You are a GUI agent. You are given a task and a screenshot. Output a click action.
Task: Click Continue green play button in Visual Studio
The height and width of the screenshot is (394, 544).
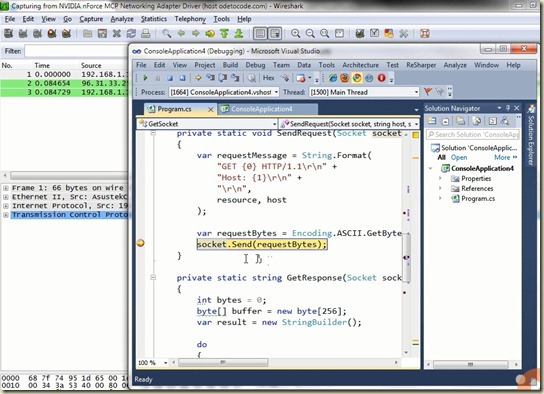point(145,78)
